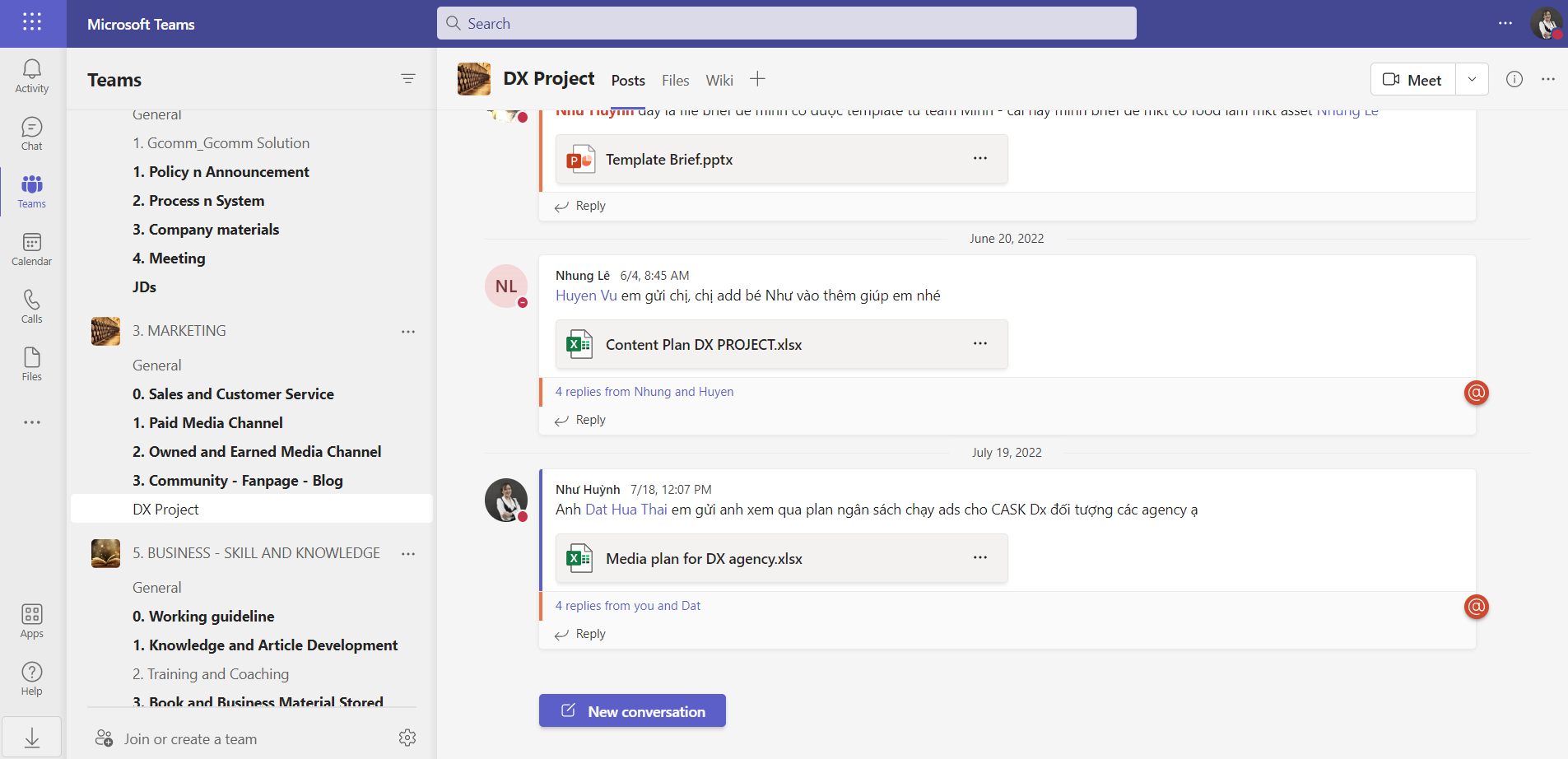The height and width of the screenshot is (759, 1568).
Task: Expand the Meet options dropdown arrow
Action: 1472,80
